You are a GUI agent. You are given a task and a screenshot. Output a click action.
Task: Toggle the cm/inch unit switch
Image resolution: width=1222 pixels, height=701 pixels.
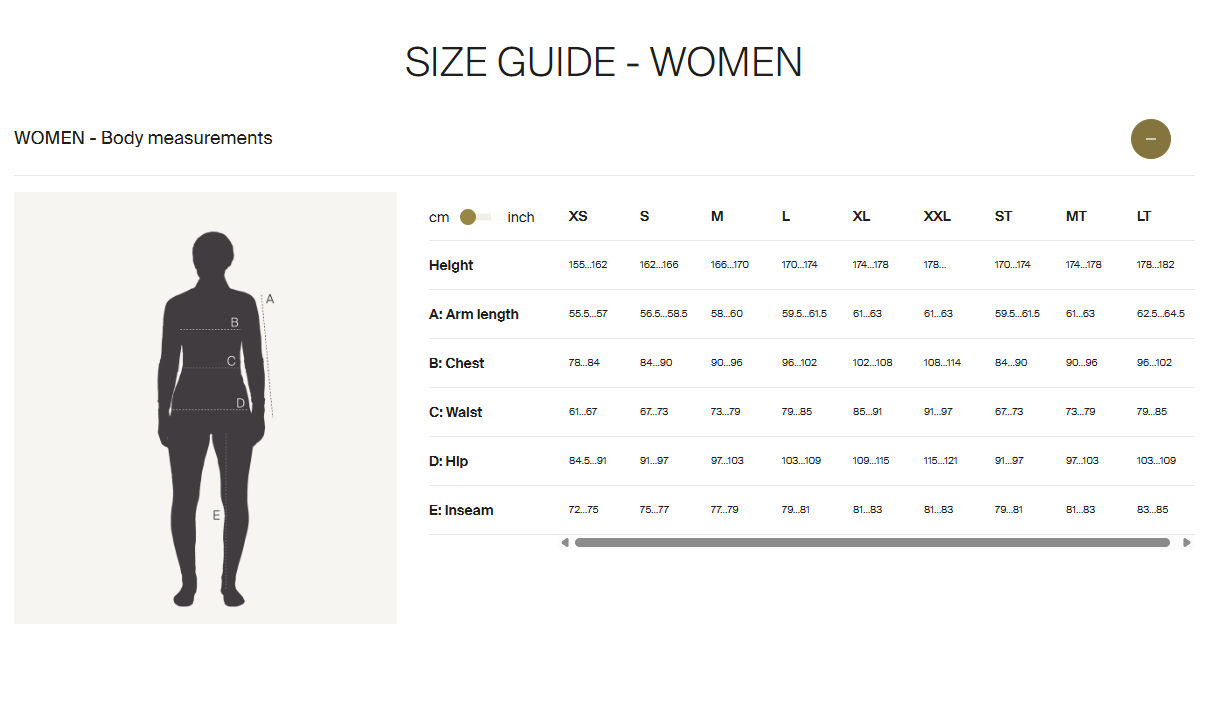(x=476, y=217)
